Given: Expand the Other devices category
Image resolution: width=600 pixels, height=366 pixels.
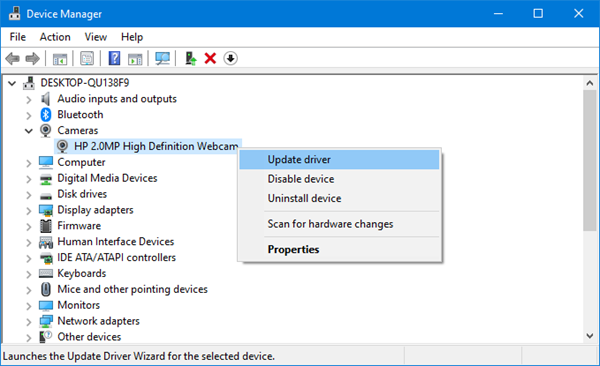Looking at the screenshot, I should [x=29, y=338].
